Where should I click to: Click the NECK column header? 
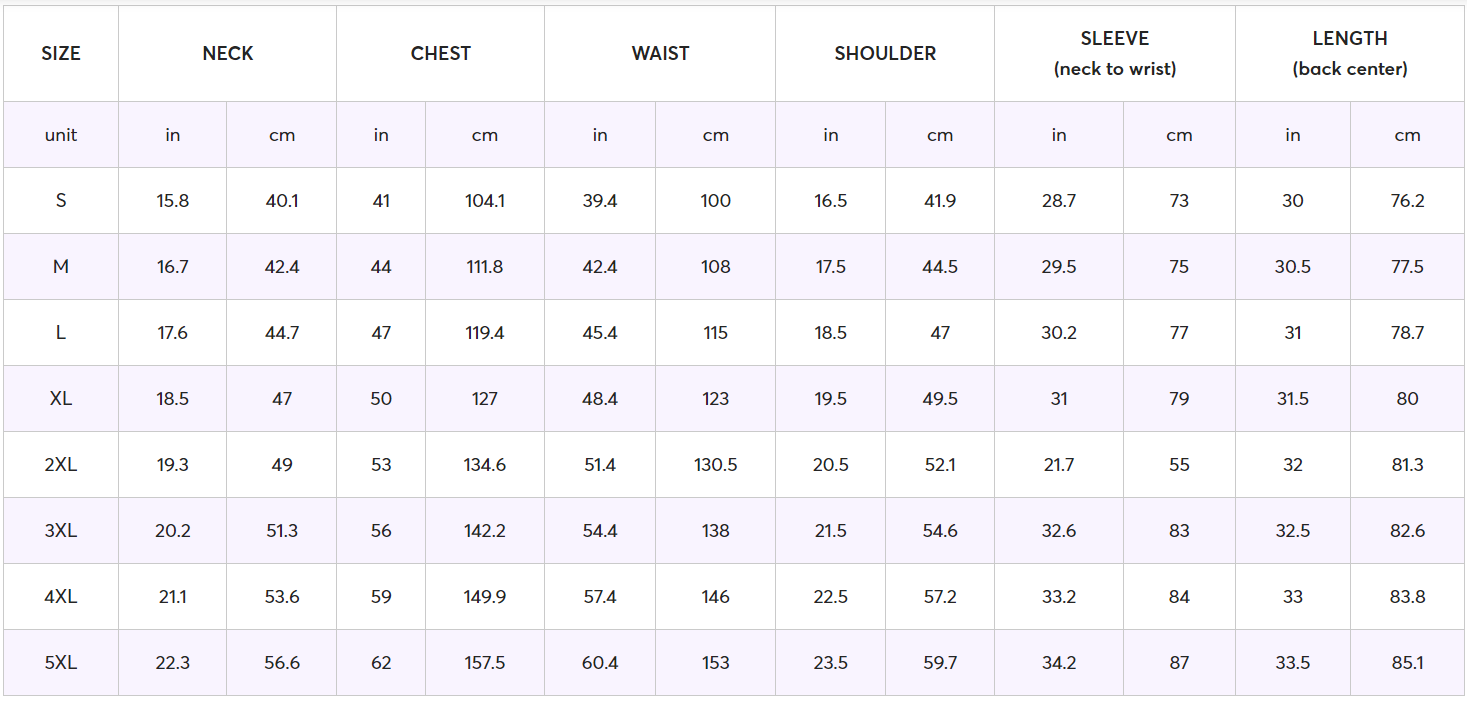228,54
